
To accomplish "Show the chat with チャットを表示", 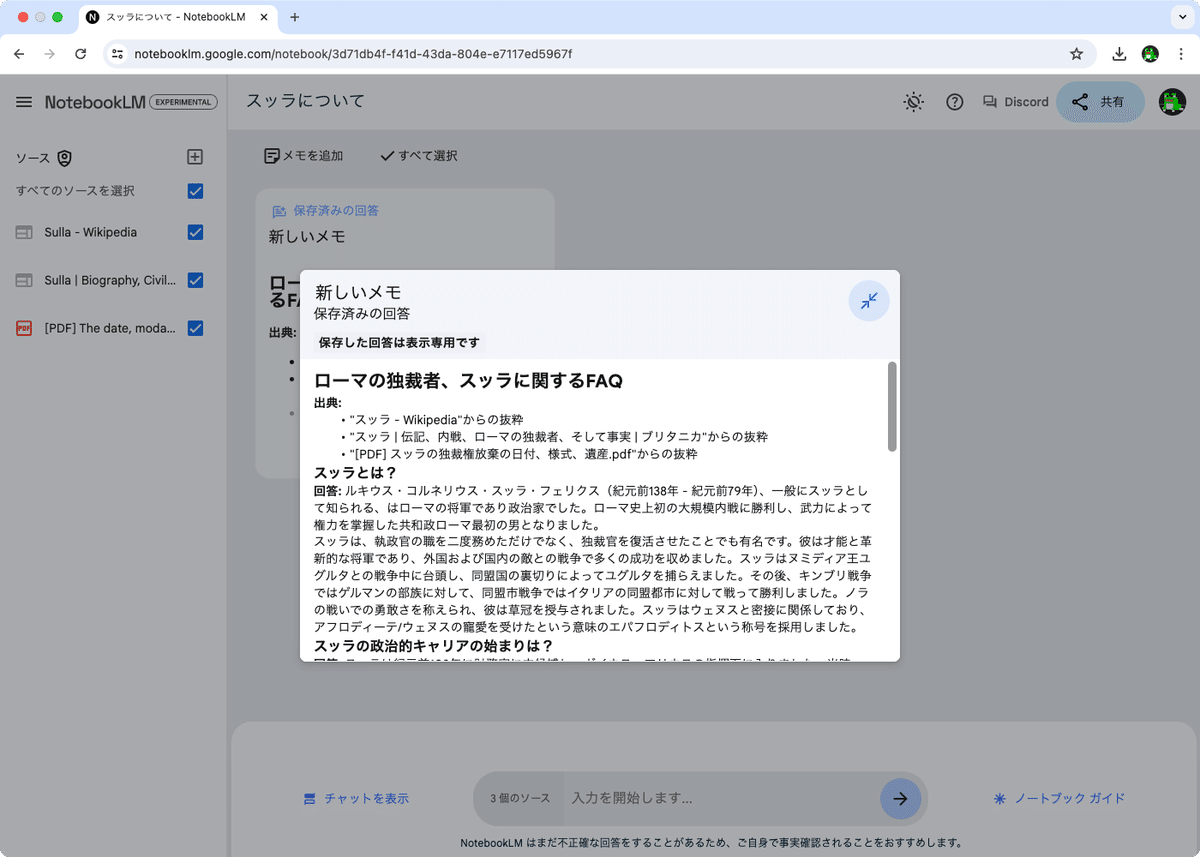I will coord(356,798).
